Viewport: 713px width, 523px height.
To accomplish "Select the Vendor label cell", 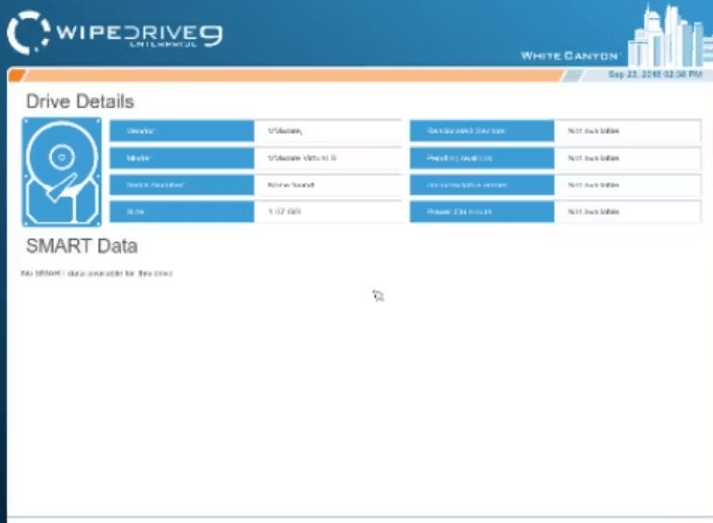I will [181, 131].
